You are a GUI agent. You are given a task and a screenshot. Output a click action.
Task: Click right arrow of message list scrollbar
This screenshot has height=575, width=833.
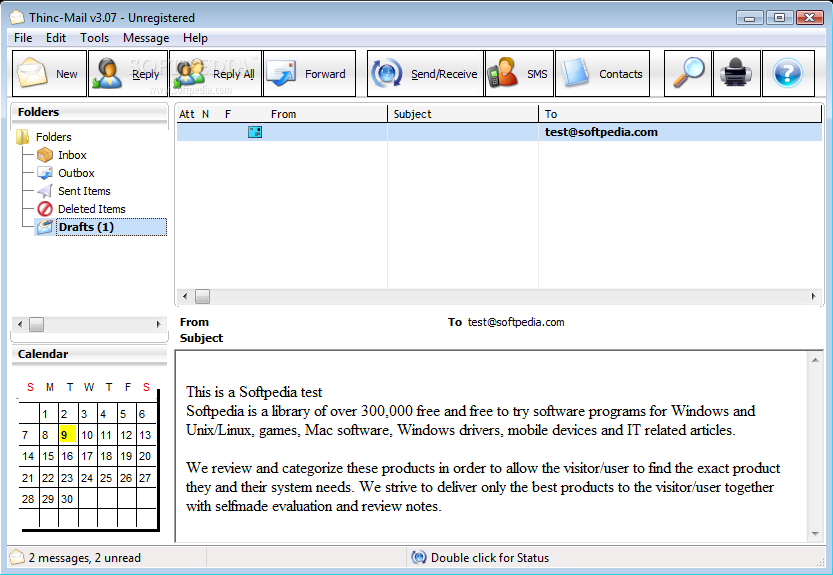(x=813, y=297)
